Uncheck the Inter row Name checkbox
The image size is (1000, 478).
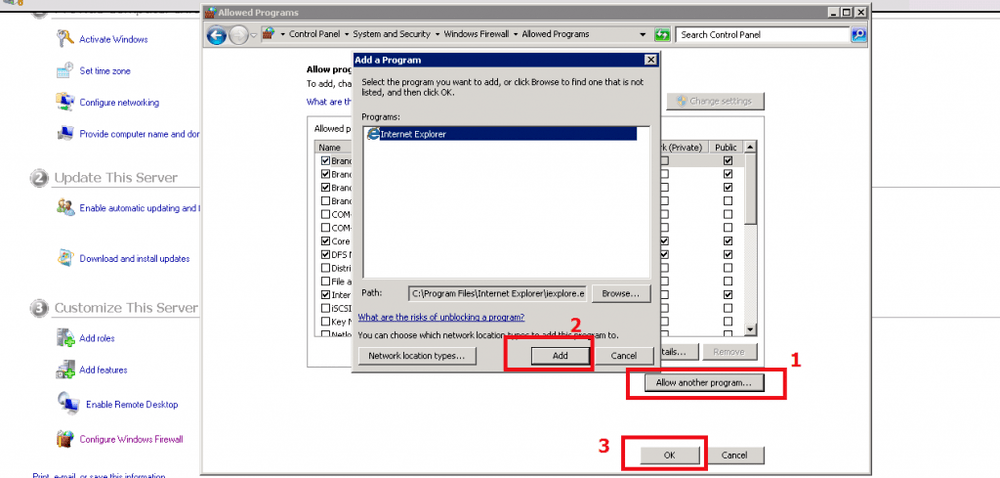click(326, 295)
